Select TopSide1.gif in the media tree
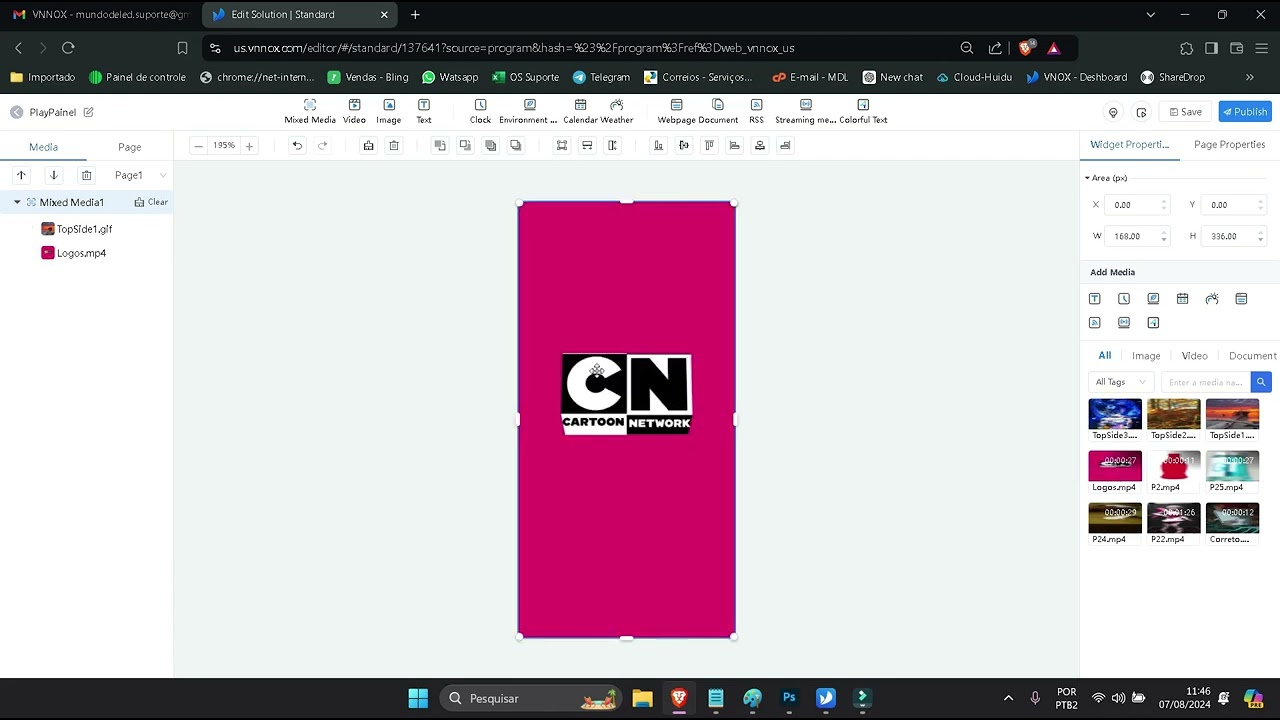Image resolution: width=1280 pixels, height=720 pixels. (76, 229)
